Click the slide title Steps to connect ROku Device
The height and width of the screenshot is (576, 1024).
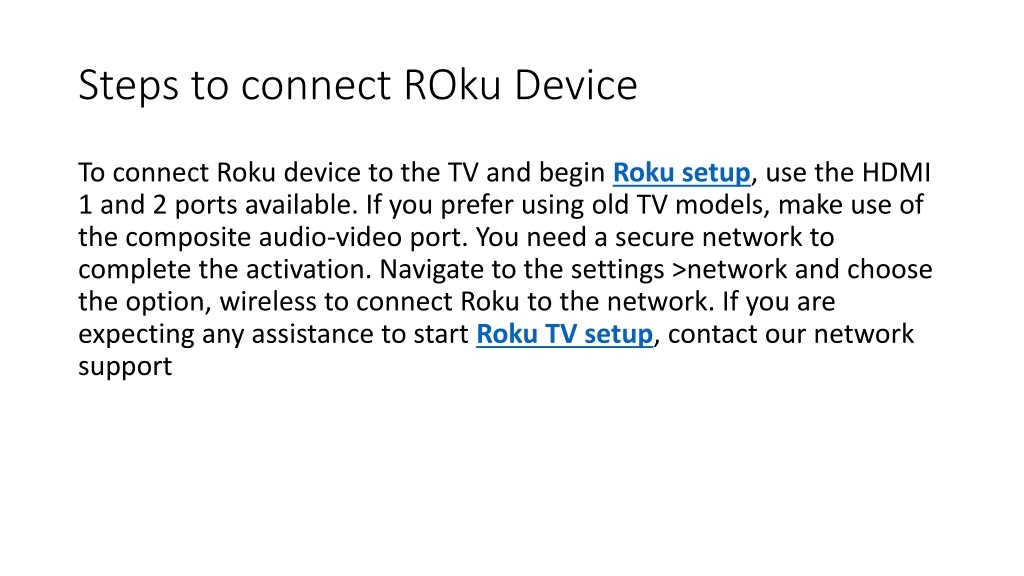pyautogui.click(x=358, y=86)
